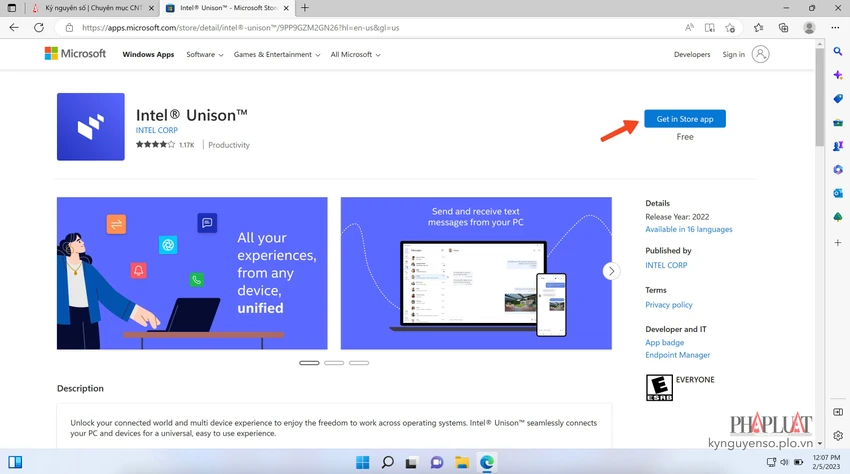Click the Edge settings and more ellipsis
This screenshot has height=474, width=850.
coord(835,28)
